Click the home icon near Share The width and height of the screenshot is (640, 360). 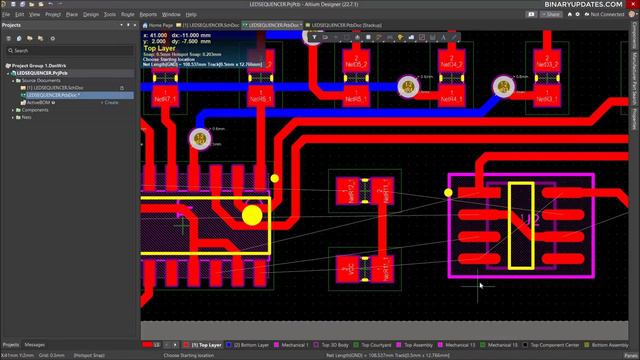point(570,14)
